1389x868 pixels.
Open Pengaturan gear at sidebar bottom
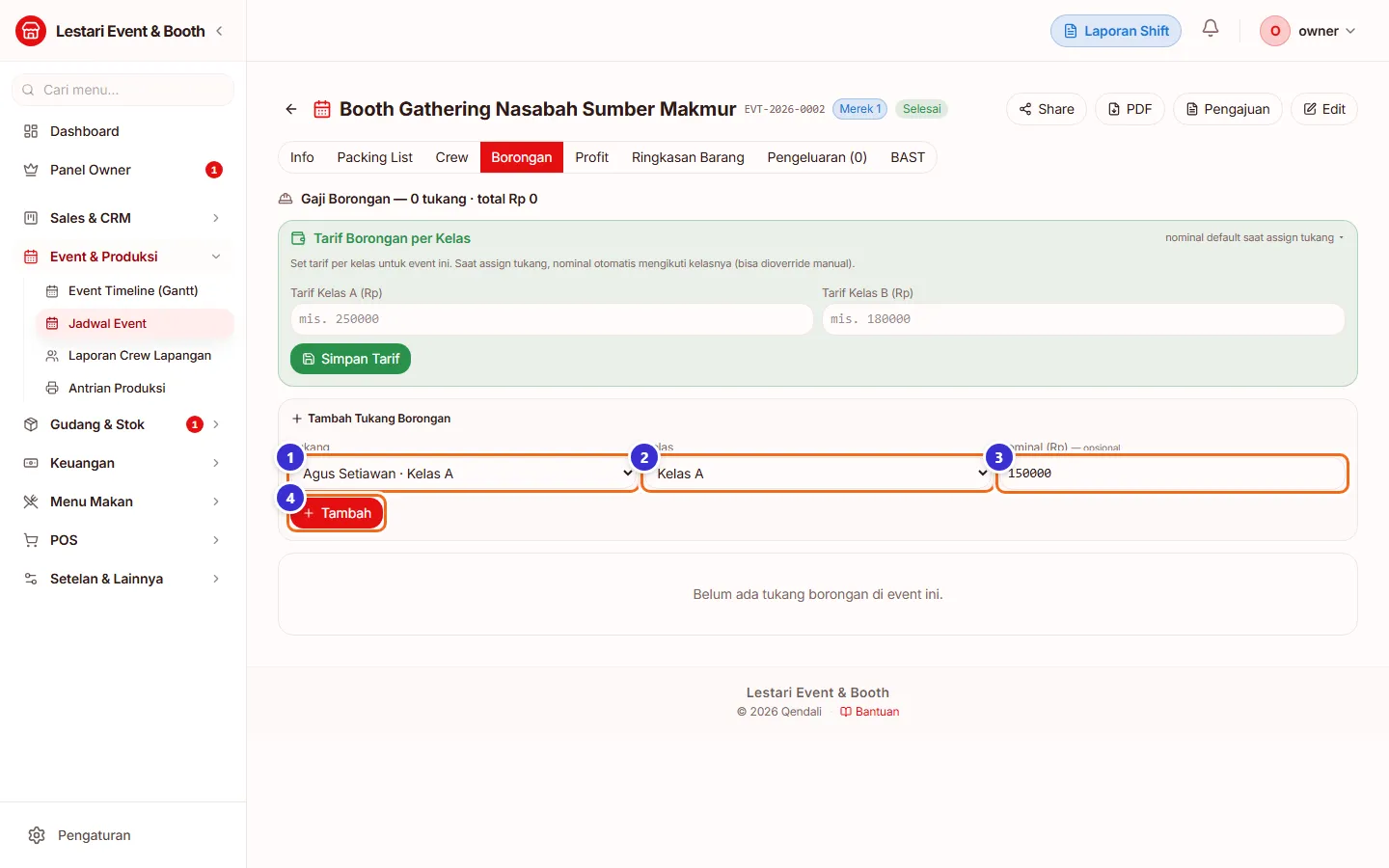pyautogui.click(x=37, y=835)
